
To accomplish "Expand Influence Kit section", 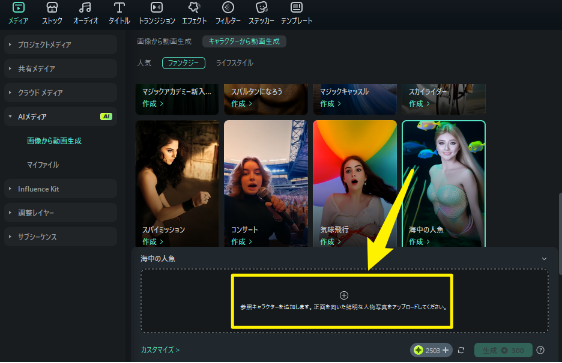I will point(61,189).
